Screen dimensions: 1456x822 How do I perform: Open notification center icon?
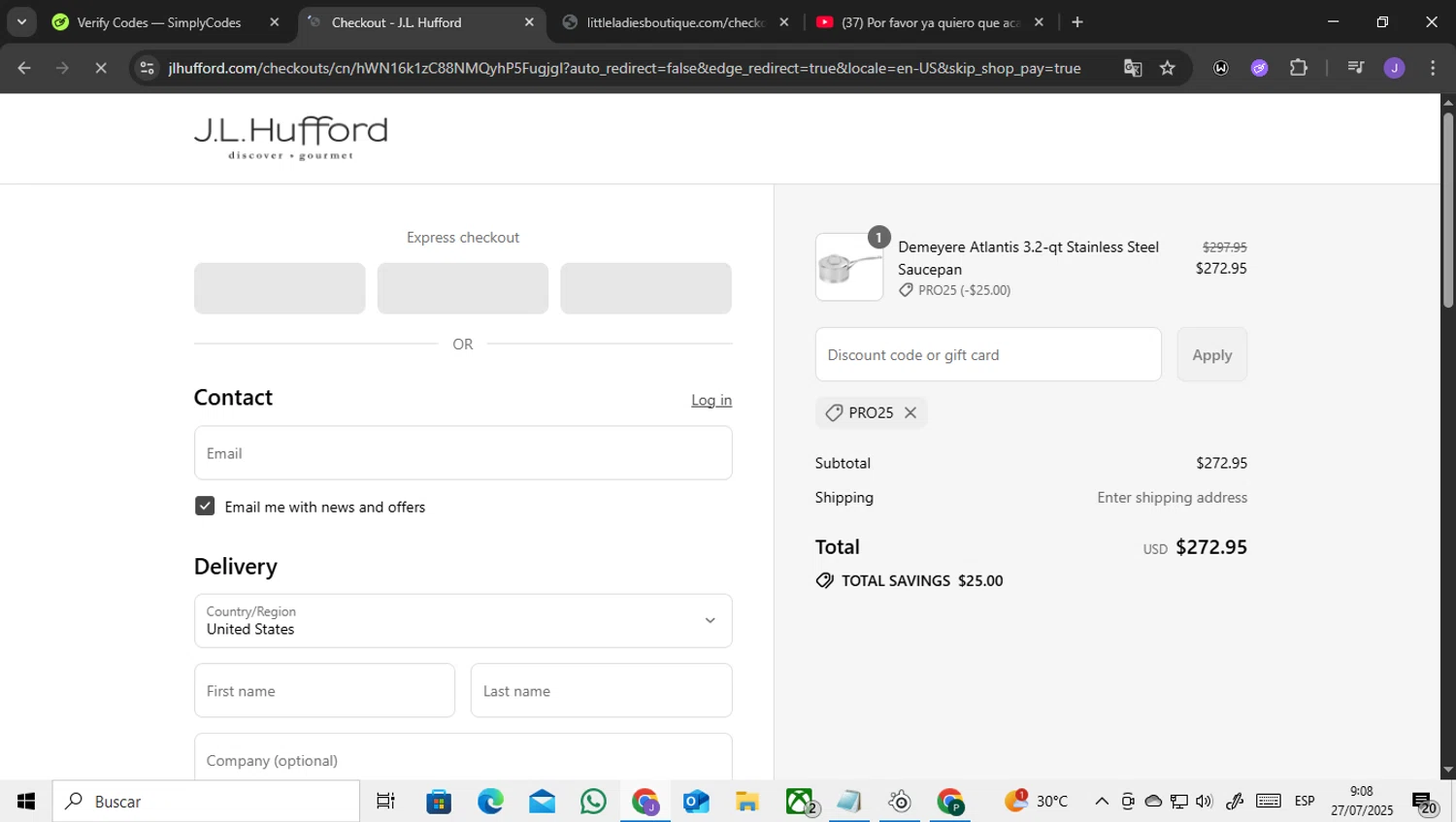[x=1424, y=802]
